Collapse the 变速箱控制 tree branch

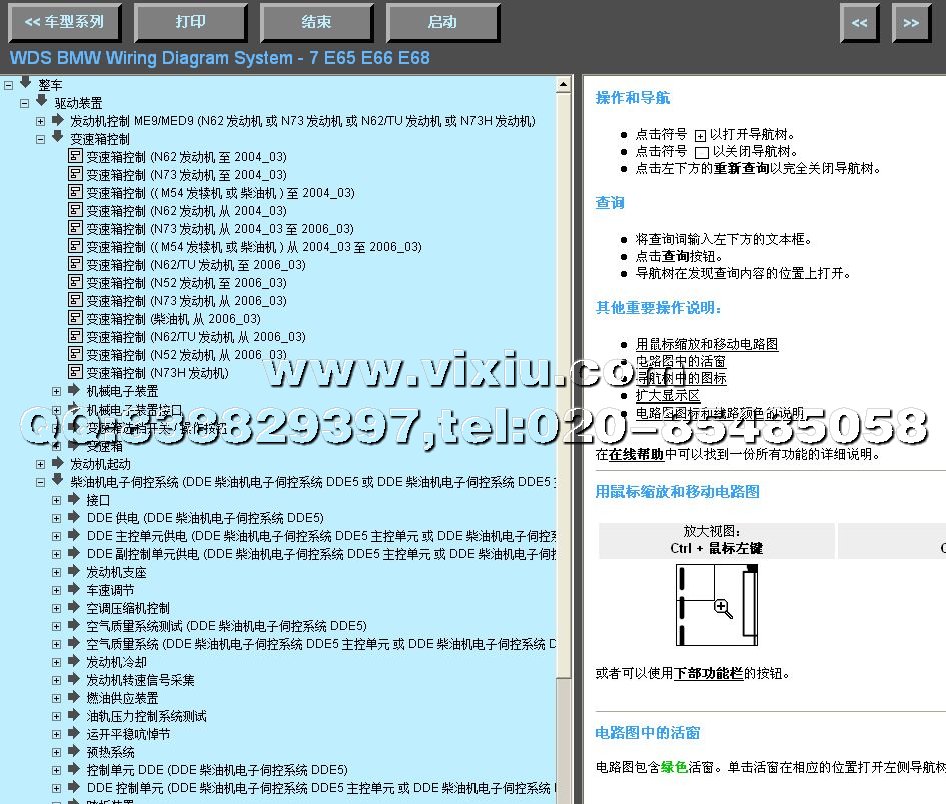[x=41, y=139]
